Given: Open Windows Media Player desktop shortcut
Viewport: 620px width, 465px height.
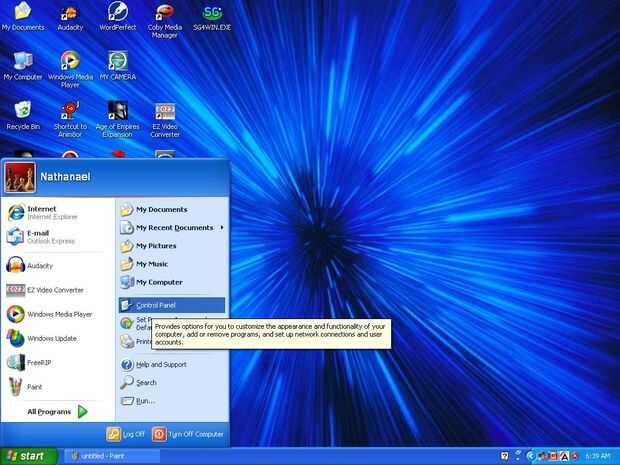Looking at the screenshot, I should click(70, 70).
